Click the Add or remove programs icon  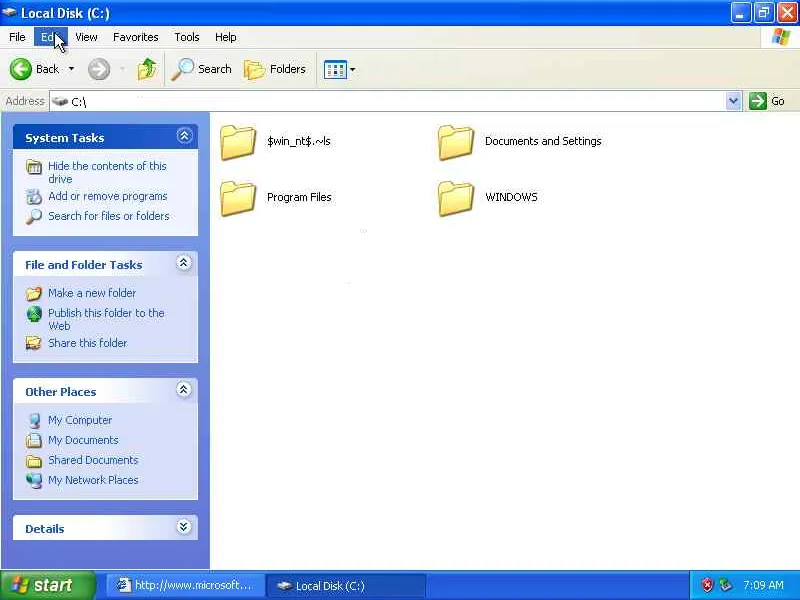34,196
